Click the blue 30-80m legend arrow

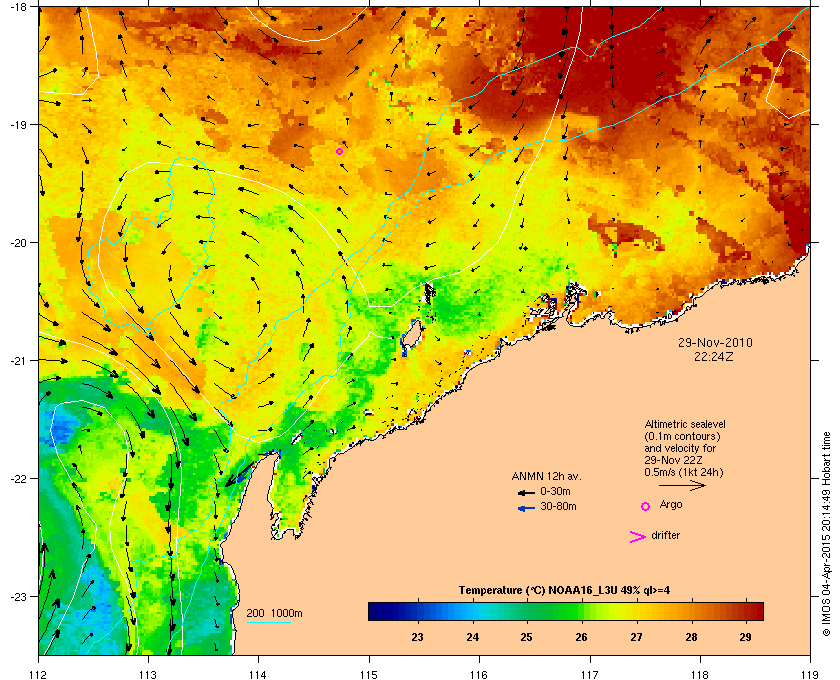pos(526,508)
